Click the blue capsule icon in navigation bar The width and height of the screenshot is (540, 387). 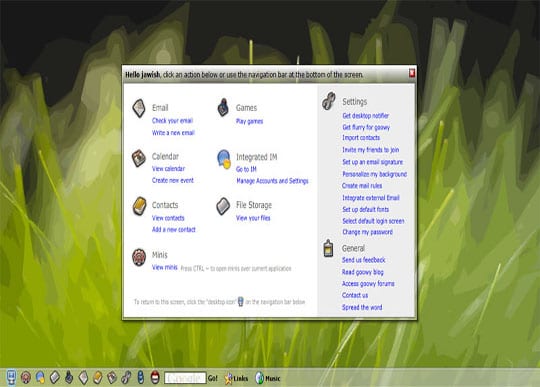[141, 378]
